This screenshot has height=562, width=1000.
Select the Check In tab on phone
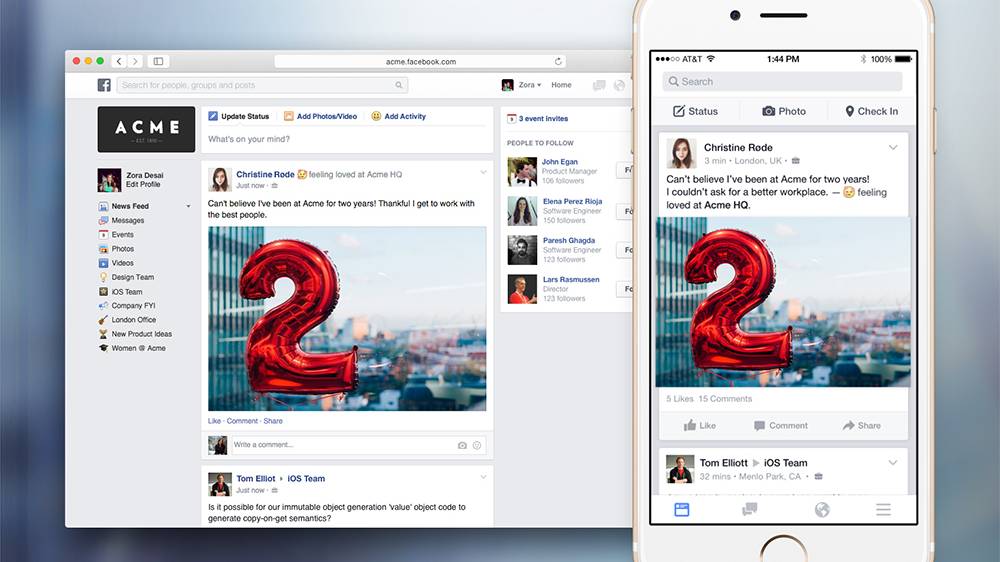pyautogui.click(x=871, y=111)
